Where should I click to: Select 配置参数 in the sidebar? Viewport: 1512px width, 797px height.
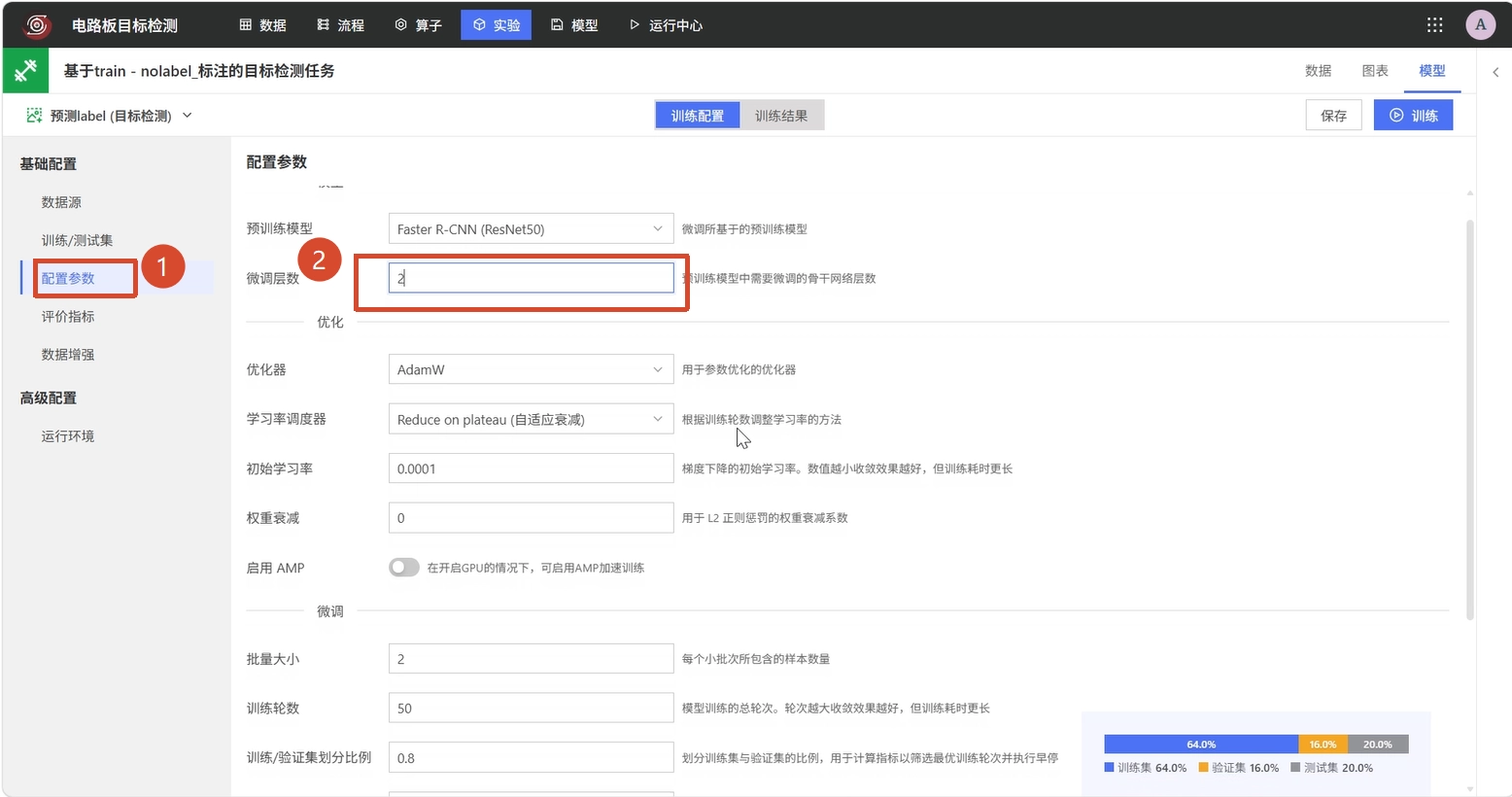pyautogui.click(x=68, y=278)
